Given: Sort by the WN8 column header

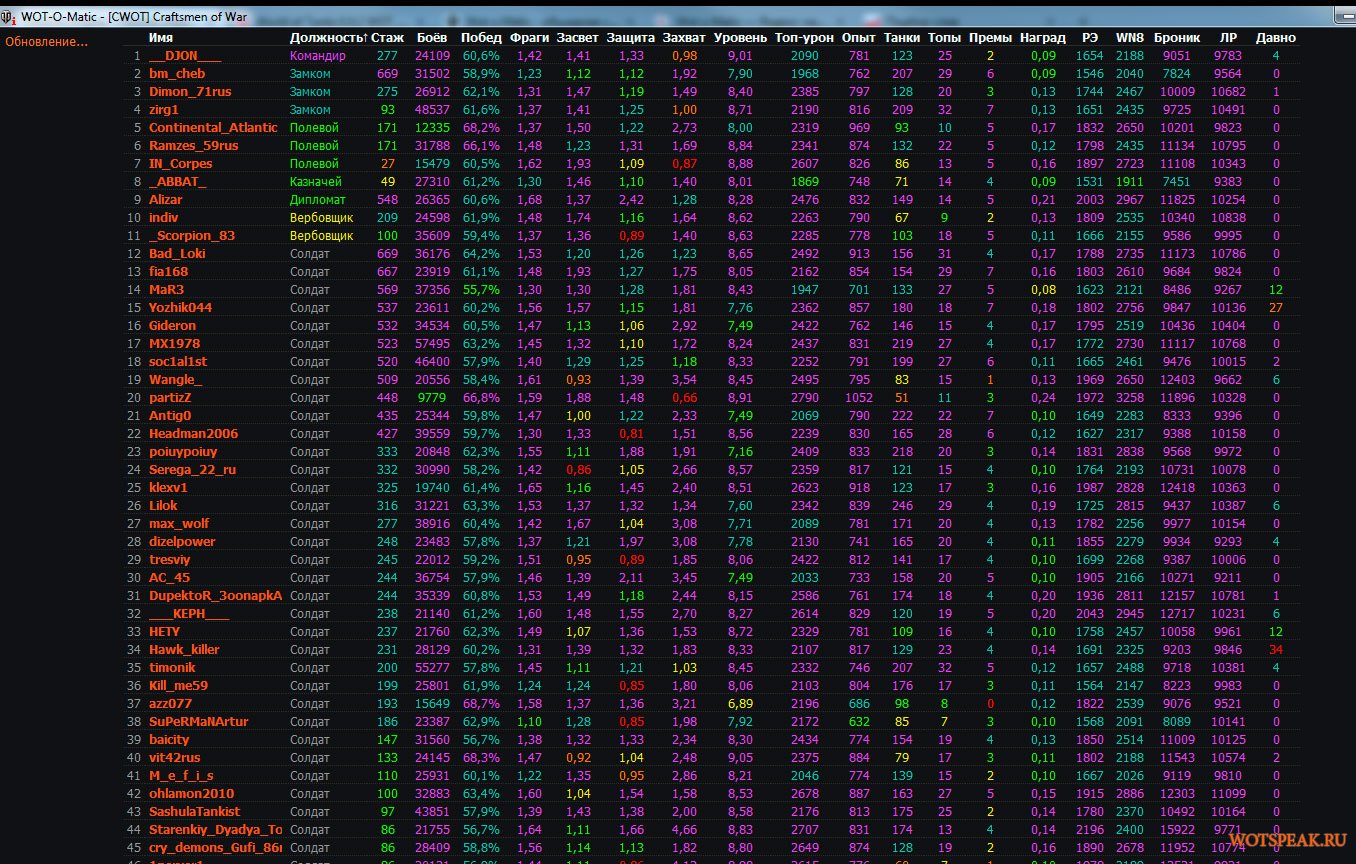Looking at the screenshot, I should pos(1129,37).
